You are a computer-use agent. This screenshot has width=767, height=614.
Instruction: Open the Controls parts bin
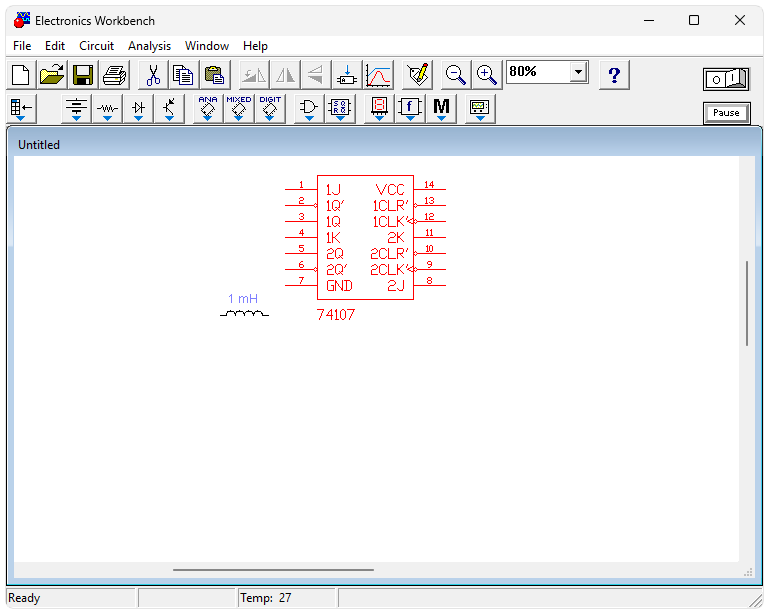click(x=410, y=109)
